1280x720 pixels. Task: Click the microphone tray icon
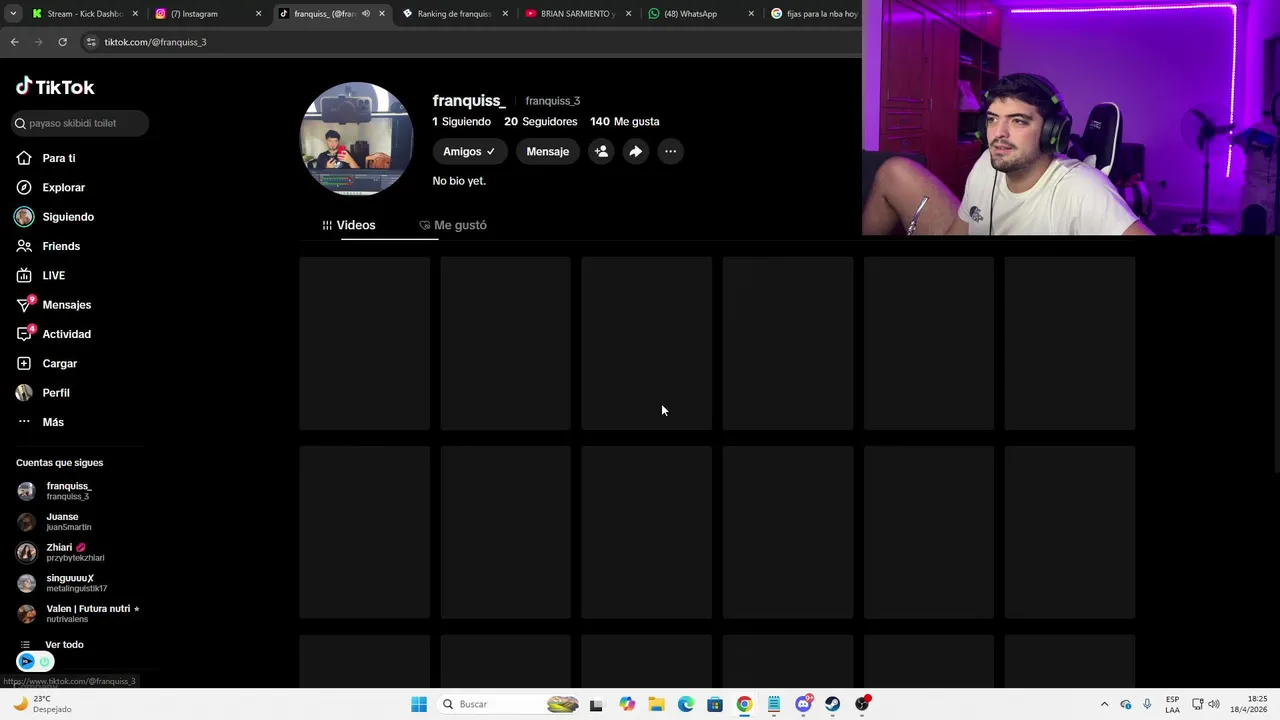click(x=1147, y=704)
